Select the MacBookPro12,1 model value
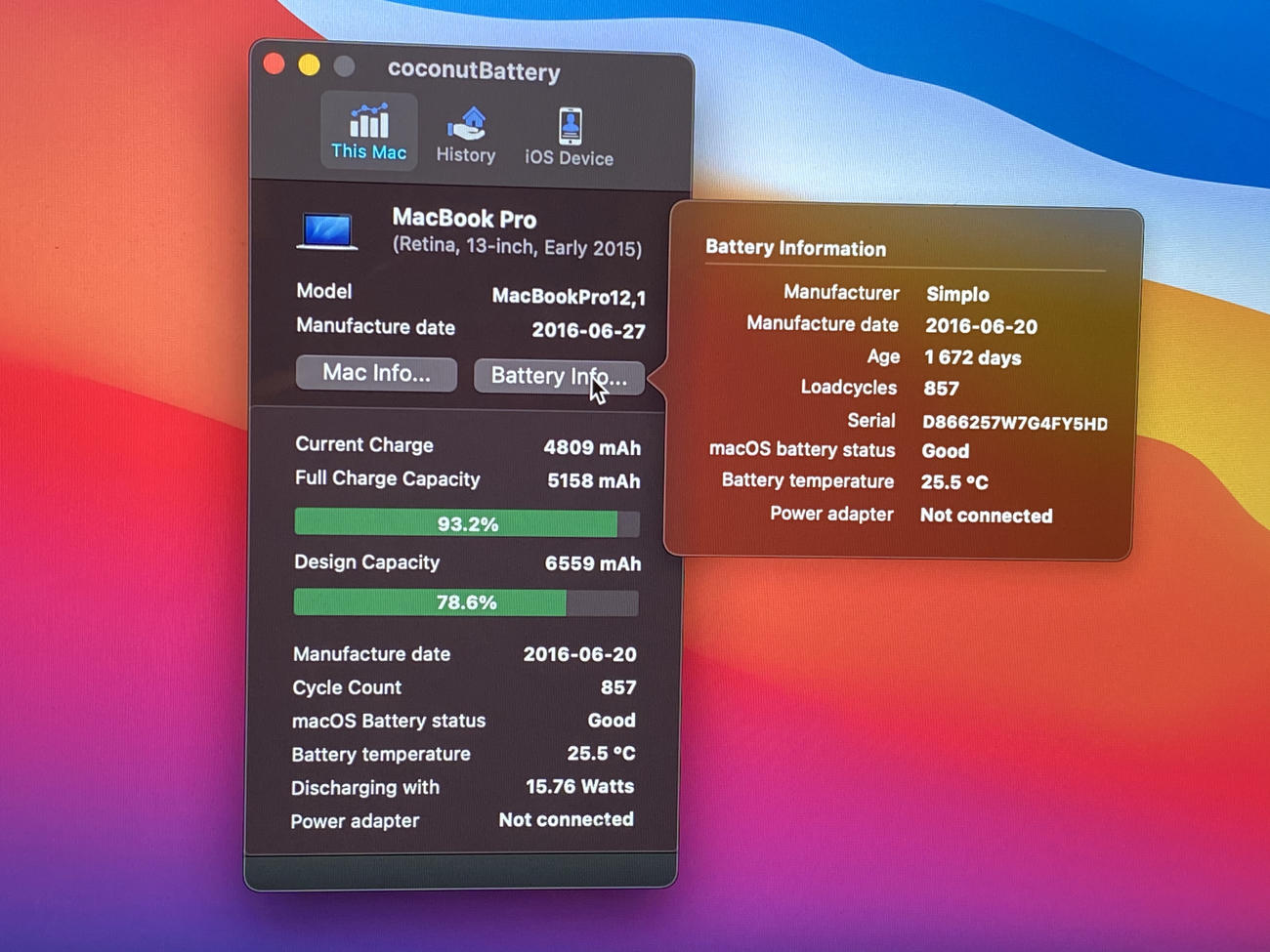Screen dimensions: 1270x952 [x=569, y=296]
